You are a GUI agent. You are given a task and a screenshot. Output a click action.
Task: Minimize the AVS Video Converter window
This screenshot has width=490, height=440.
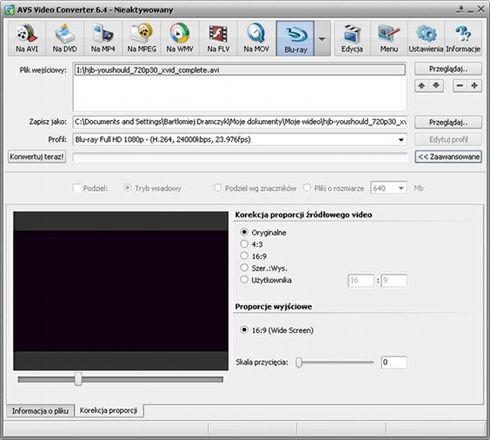[471, 10]
